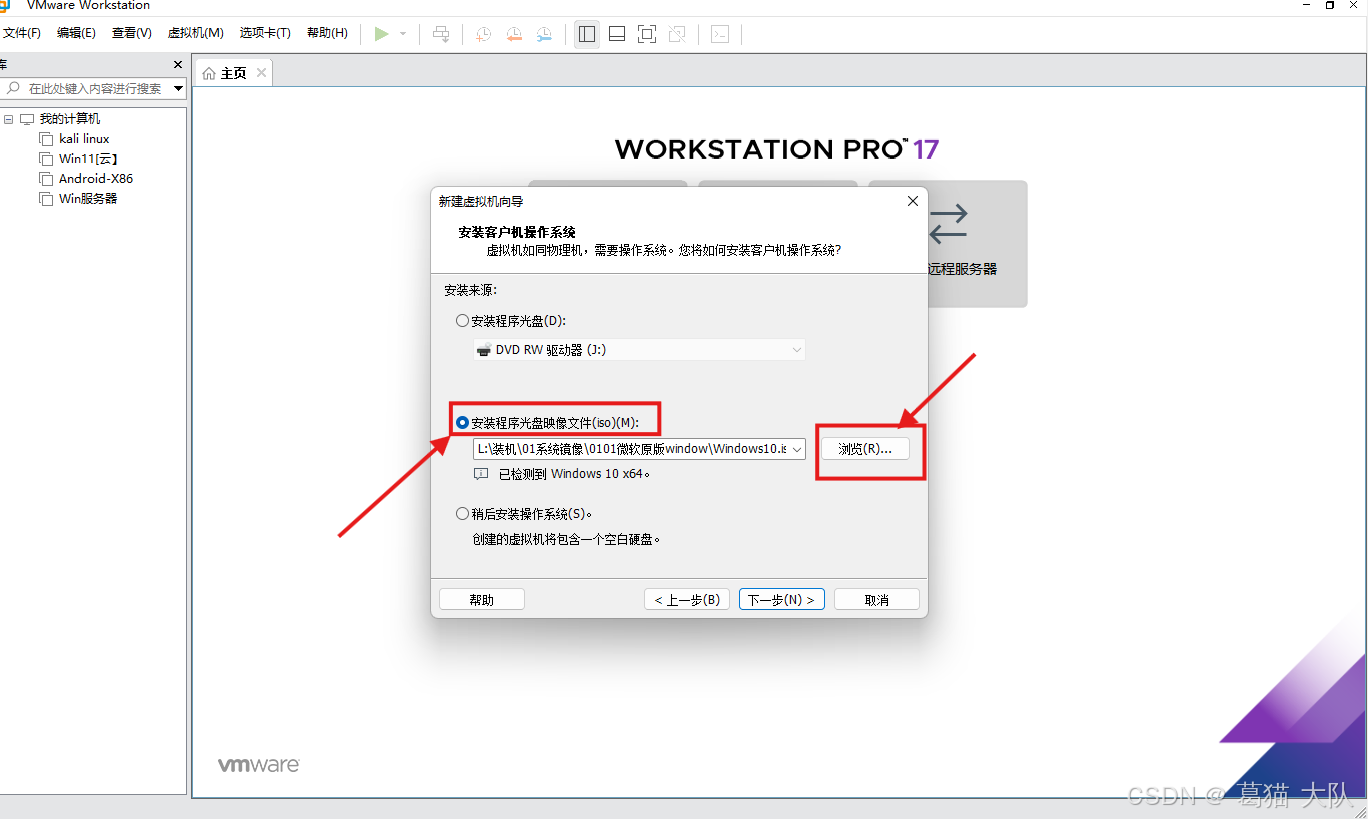
Task: Open the ISO image path combo box
Action: click(x=639, y=450)
